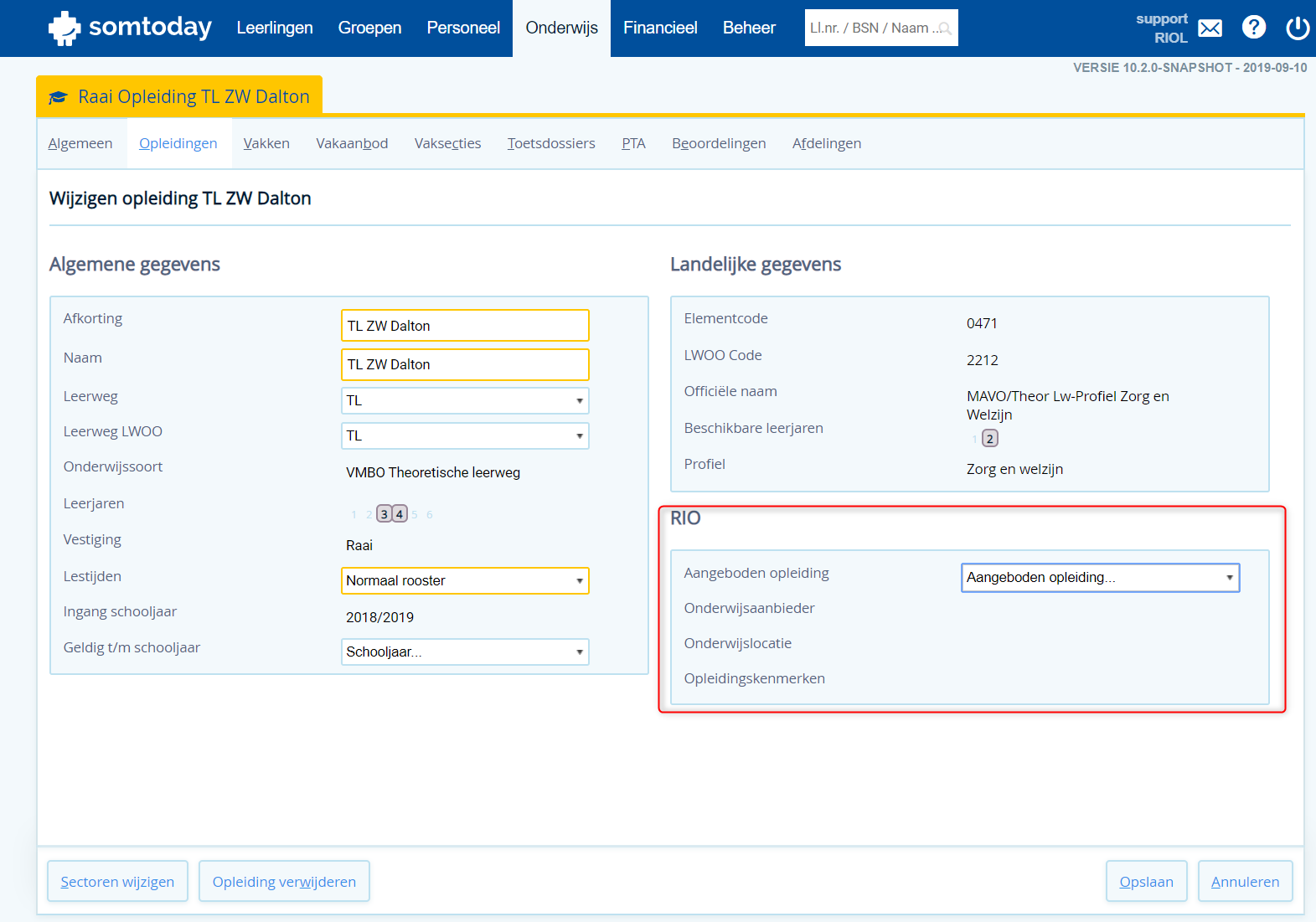1316x922 pixels.
Task: Click the Annuleren button
Action: tap(1246, 882)
